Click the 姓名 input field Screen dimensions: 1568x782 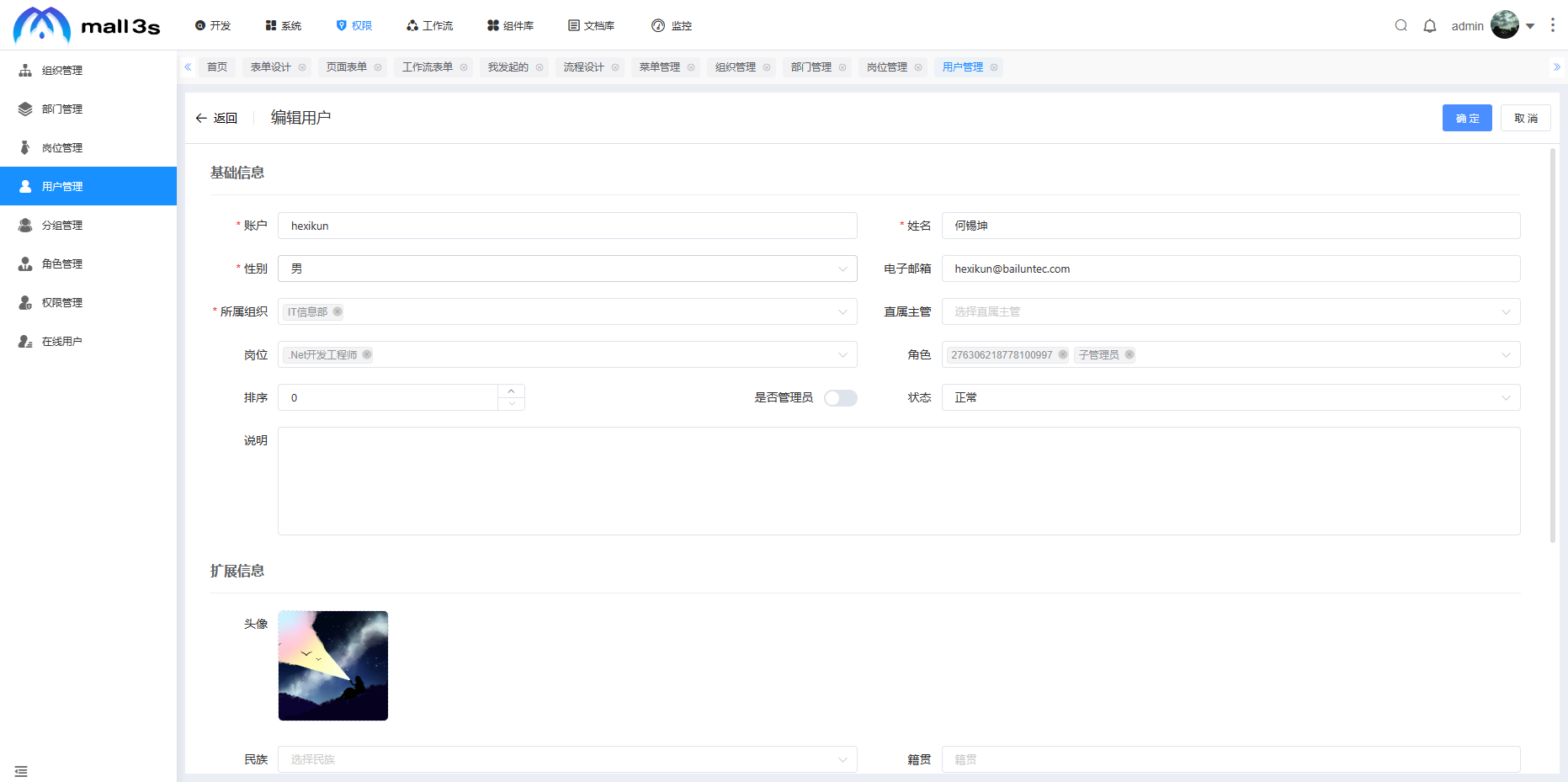1231,226
